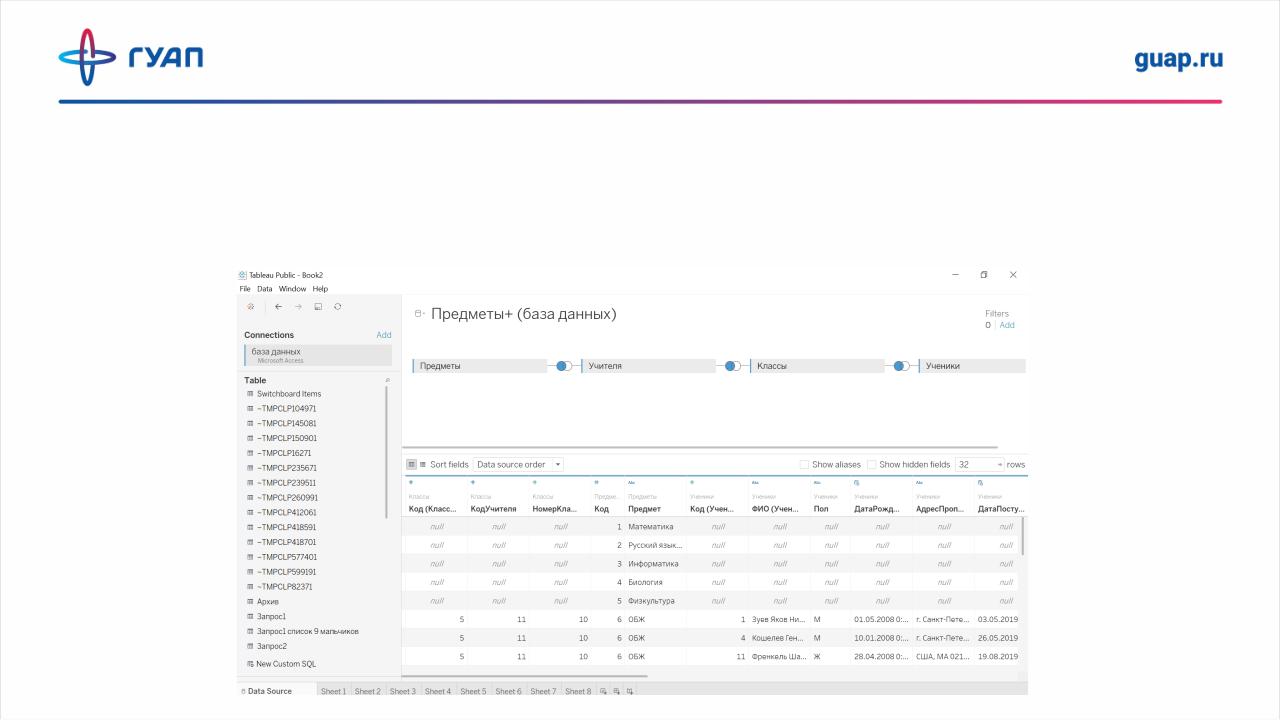Select the data grid preview view toggle
This screenshot has width=1280, height=720.
[x=411, y=465]
